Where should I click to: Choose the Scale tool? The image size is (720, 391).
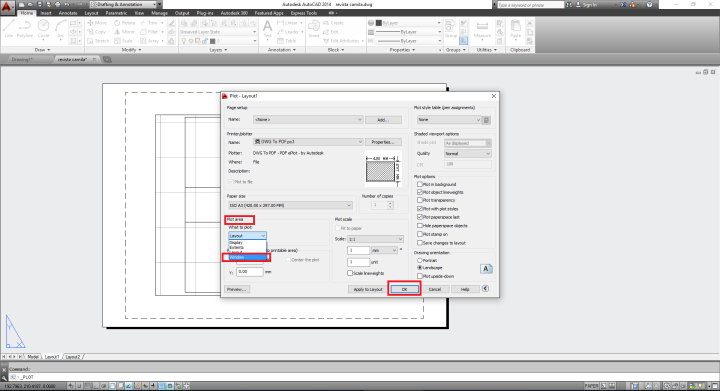124,41
